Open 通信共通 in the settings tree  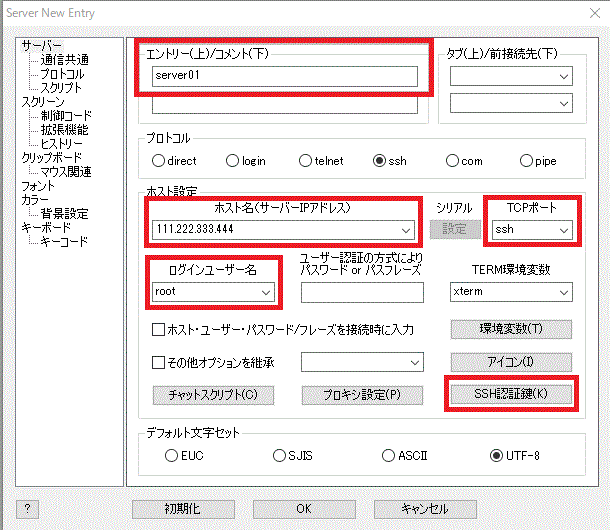65,60
